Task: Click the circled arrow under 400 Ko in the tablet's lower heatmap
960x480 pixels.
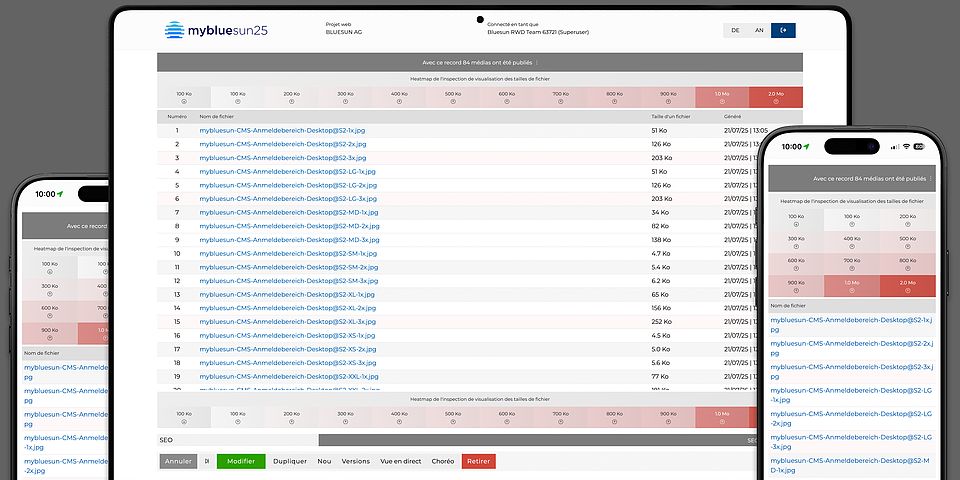Action: (x=399, y=421)
